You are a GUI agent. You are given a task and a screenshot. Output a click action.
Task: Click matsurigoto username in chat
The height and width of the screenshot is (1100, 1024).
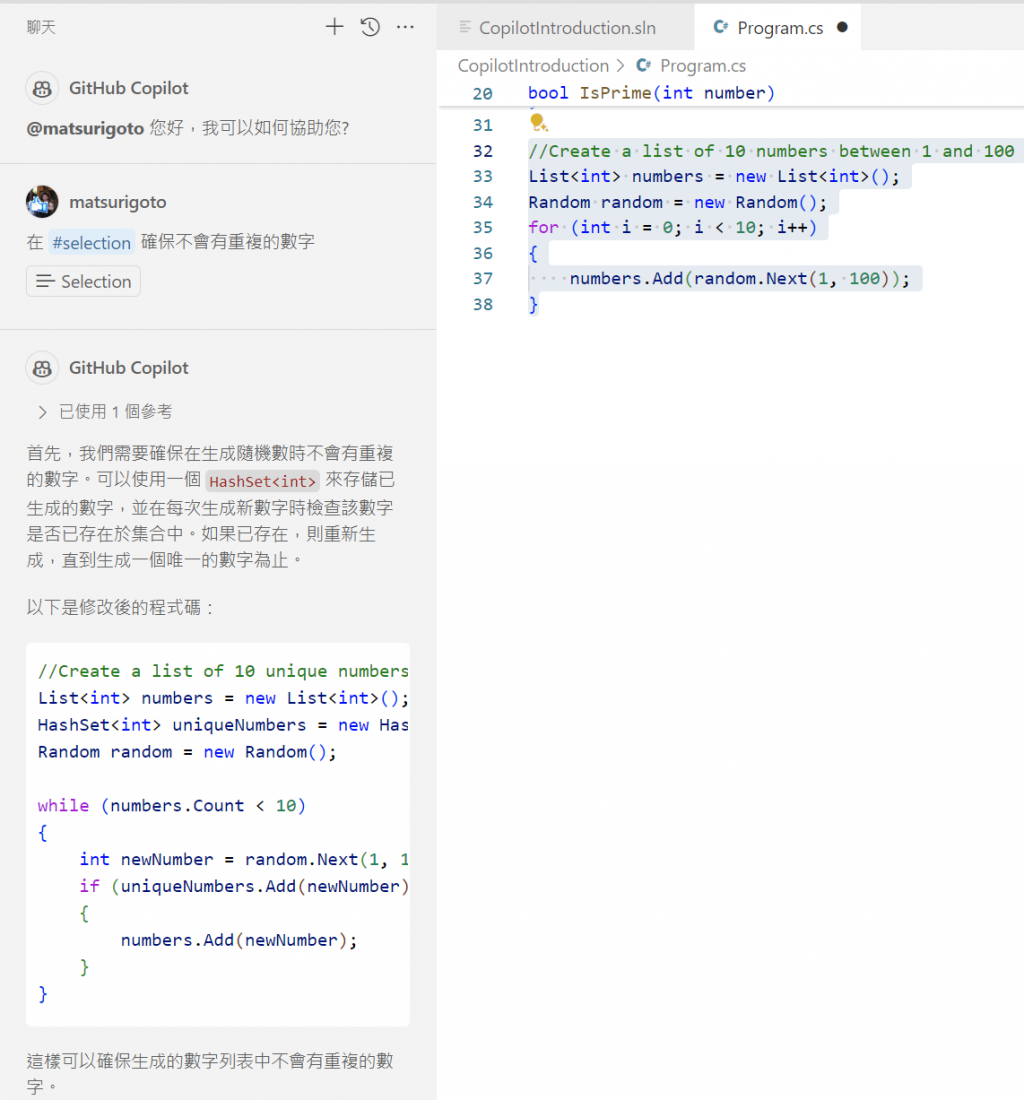[x=118, y=202]
